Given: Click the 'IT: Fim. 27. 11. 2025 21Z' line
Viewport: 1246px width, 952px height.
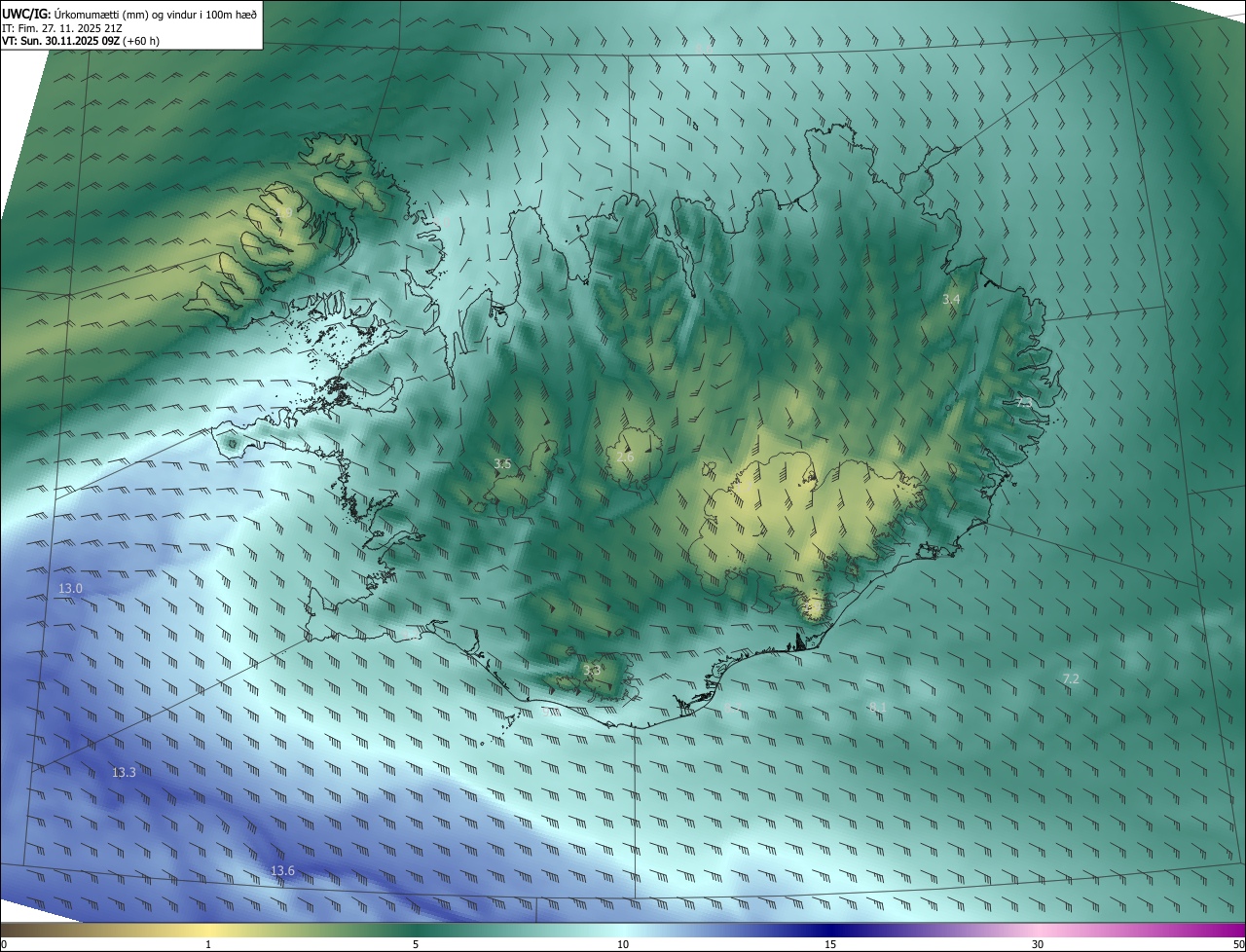Looking at the screenshot, I should click(63, 28).
